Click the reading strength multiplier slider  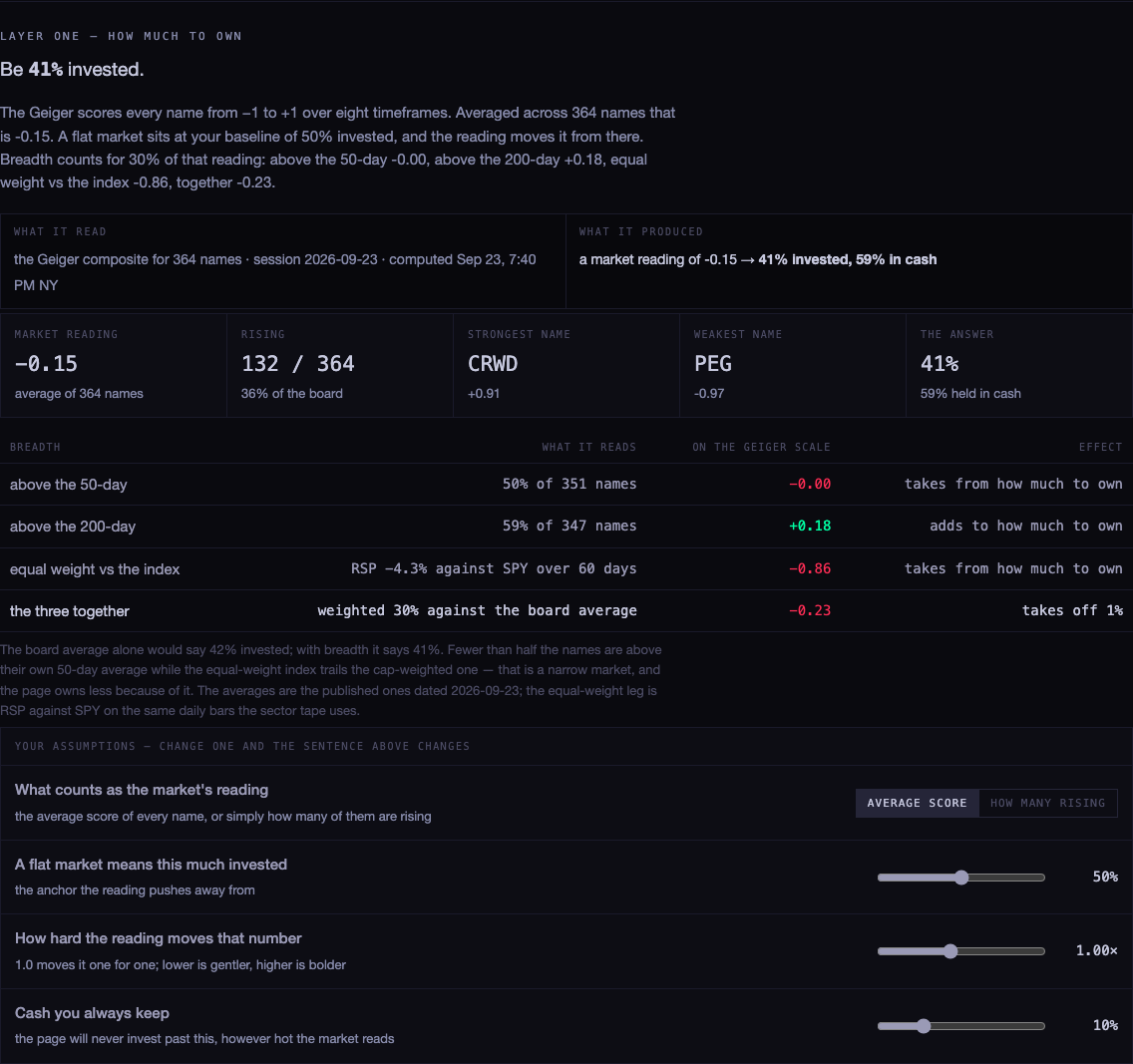pyautogui.click(x=961, y=951)
